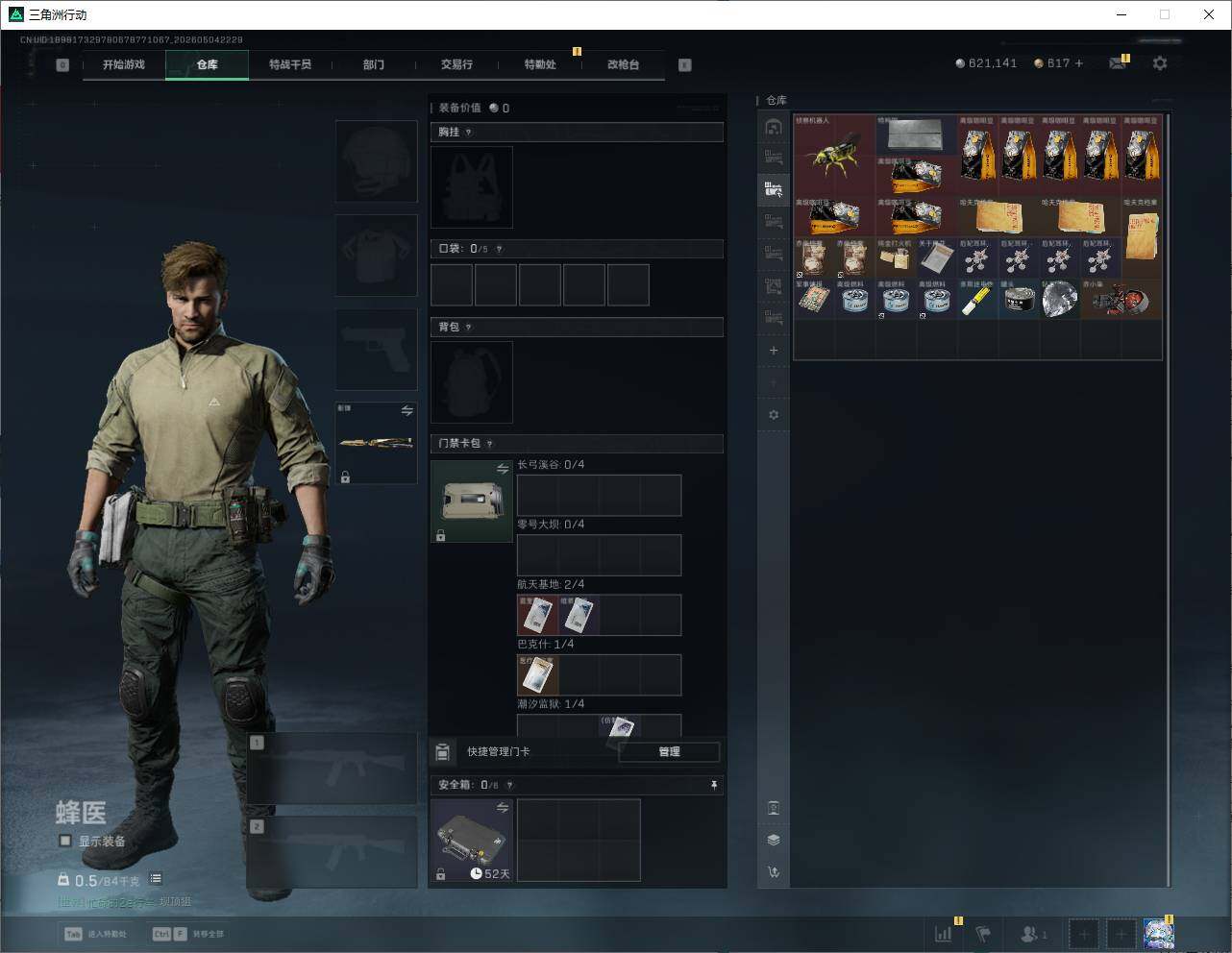The image size is (1232, 953).
Task: Open the 开始游戏 tab
Action: pyautogui.click(x=124, y=64)
